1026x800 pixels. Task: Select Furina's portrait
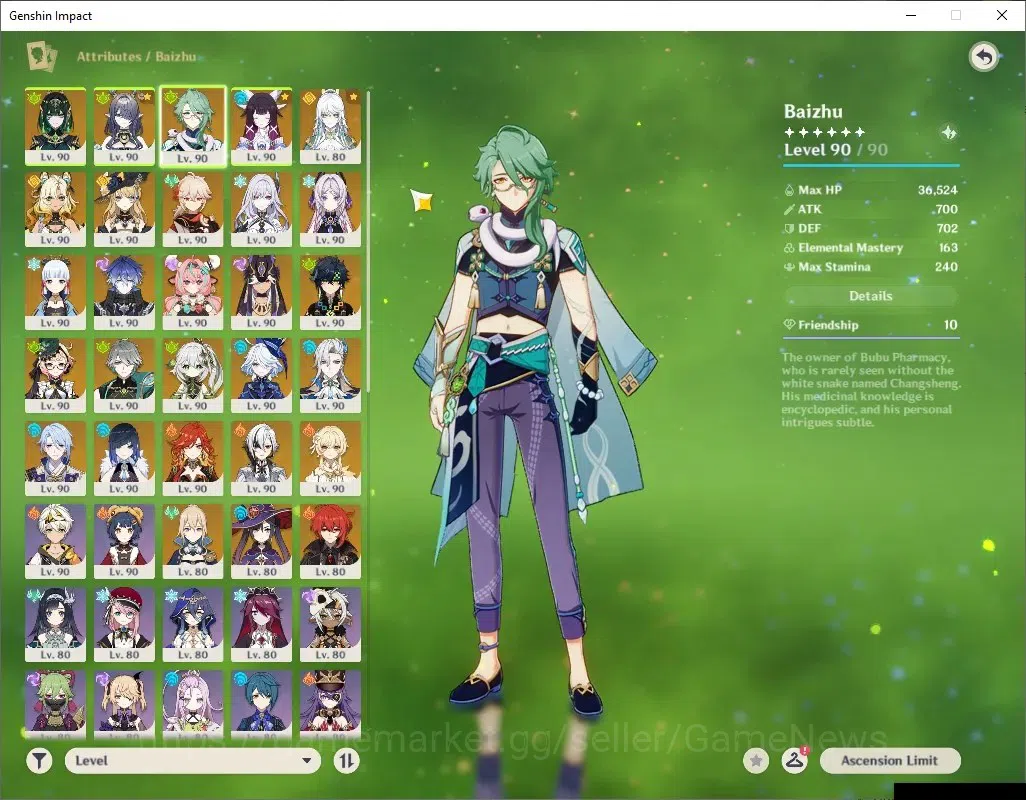262,375
